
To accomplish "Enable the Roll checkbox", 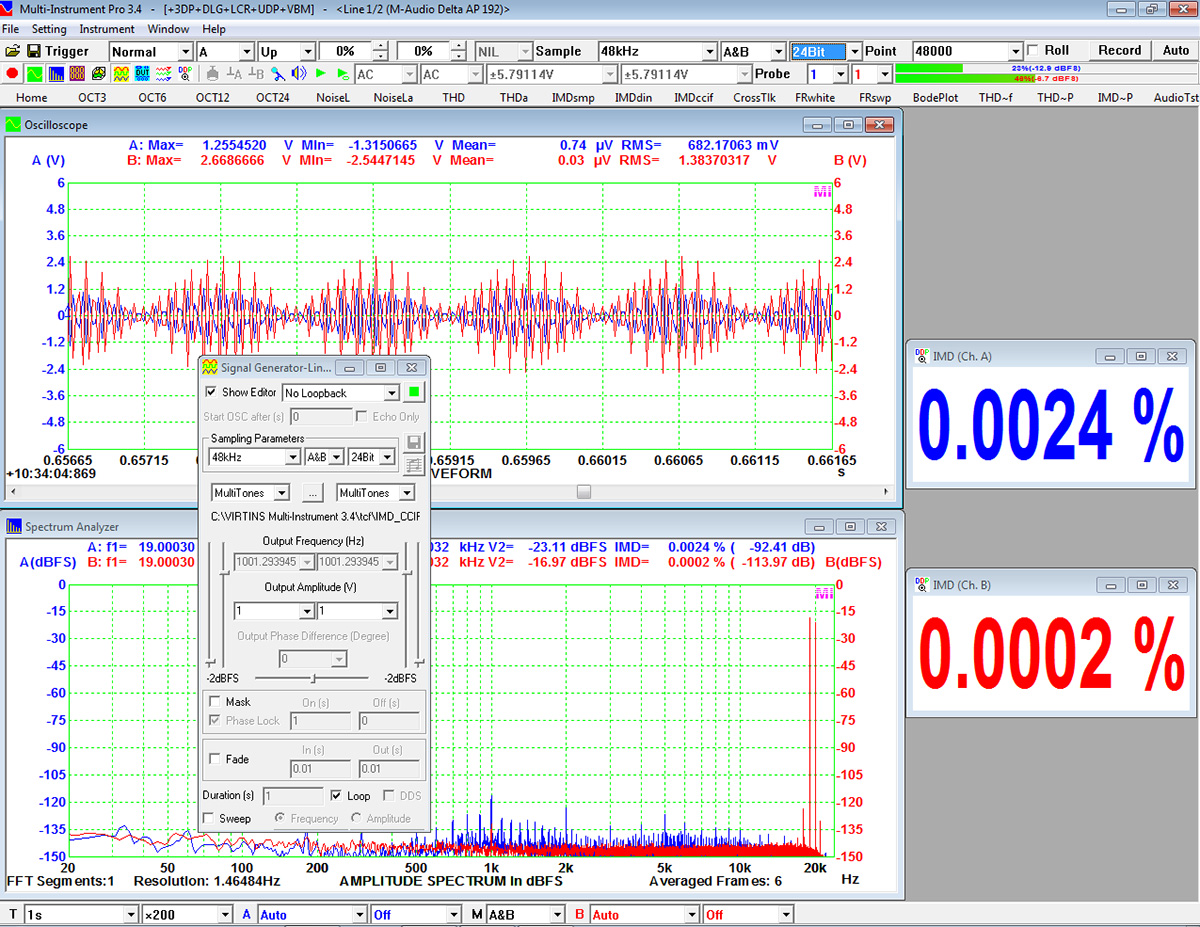I will 1033,51.
